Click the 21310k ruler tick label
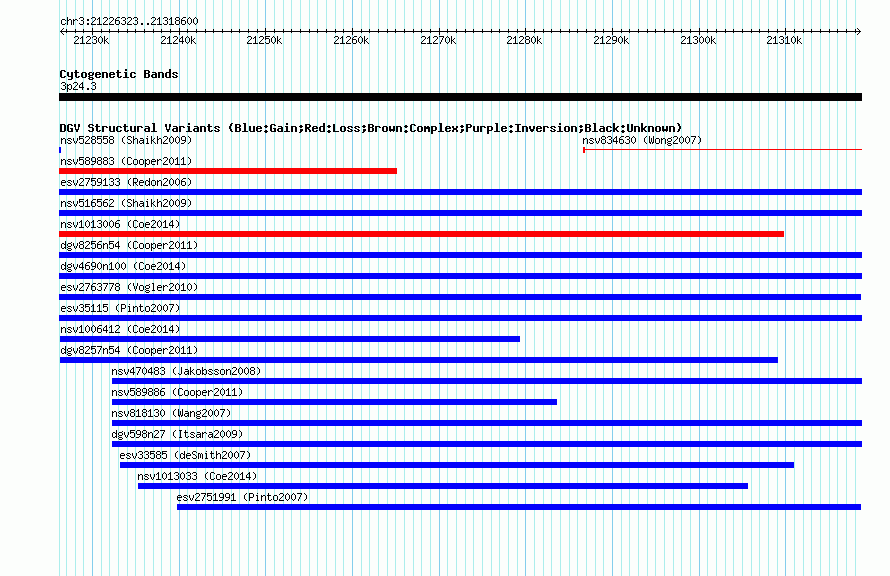The height and width of the screenshot is (576, 890). coord(784,40)
